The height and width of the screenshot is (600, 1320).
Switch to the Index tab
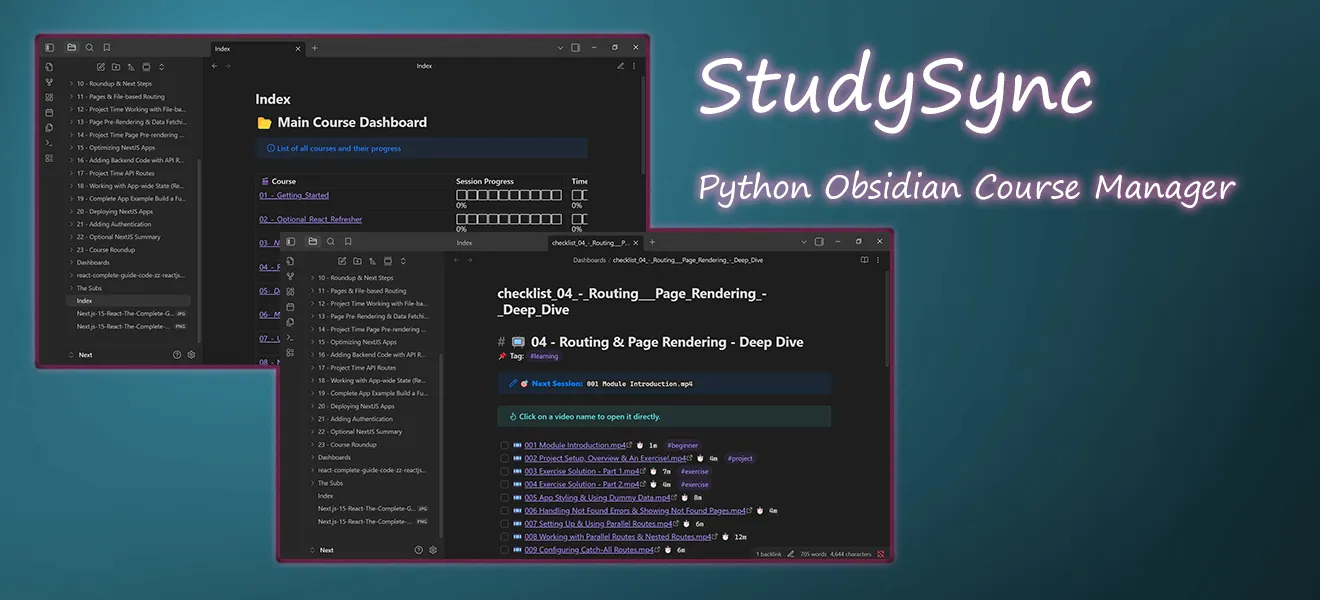[x=464, y=242]
